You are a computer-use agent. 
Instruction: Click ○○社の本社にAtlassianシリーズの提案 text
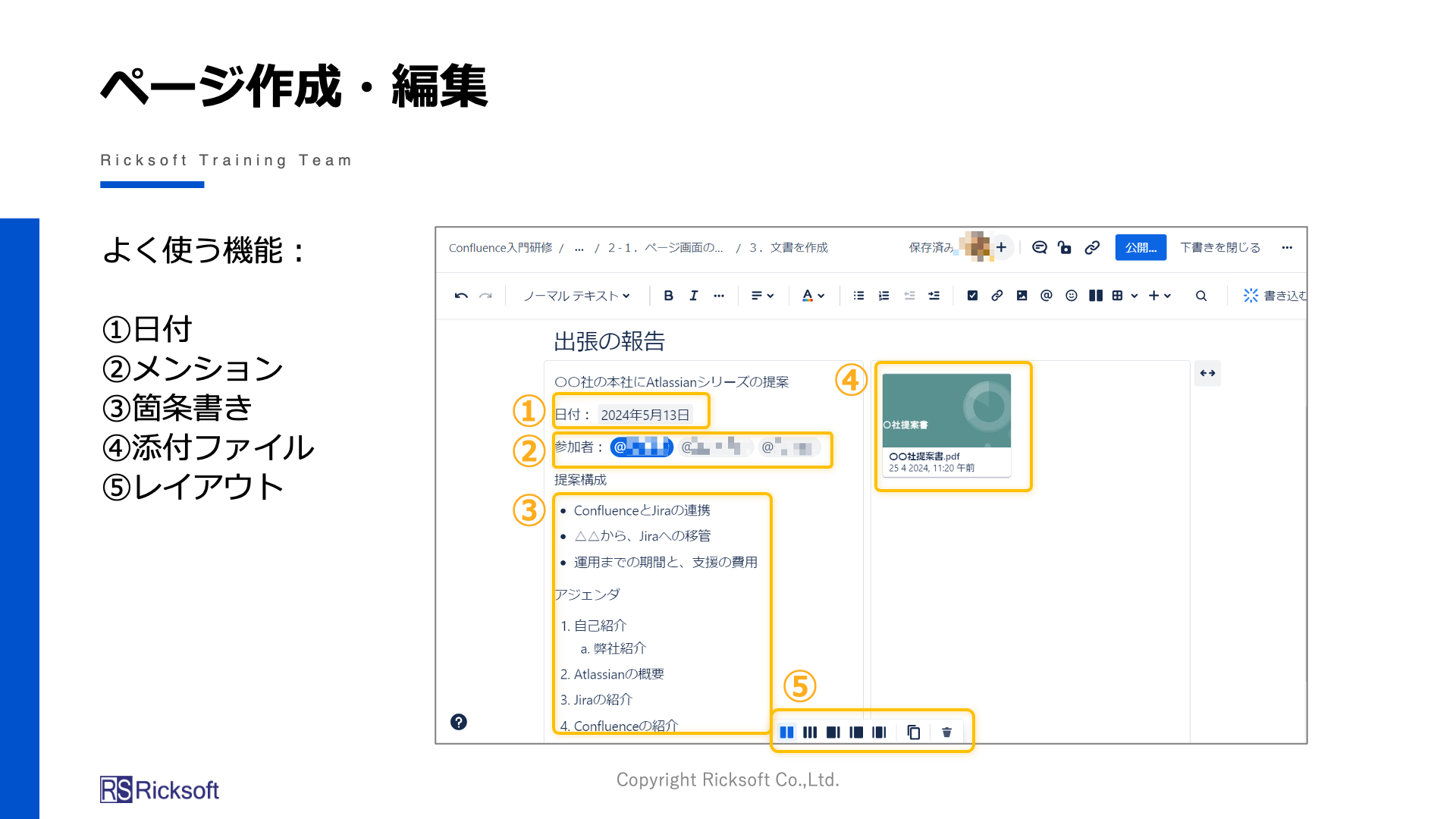coord(672,382)
